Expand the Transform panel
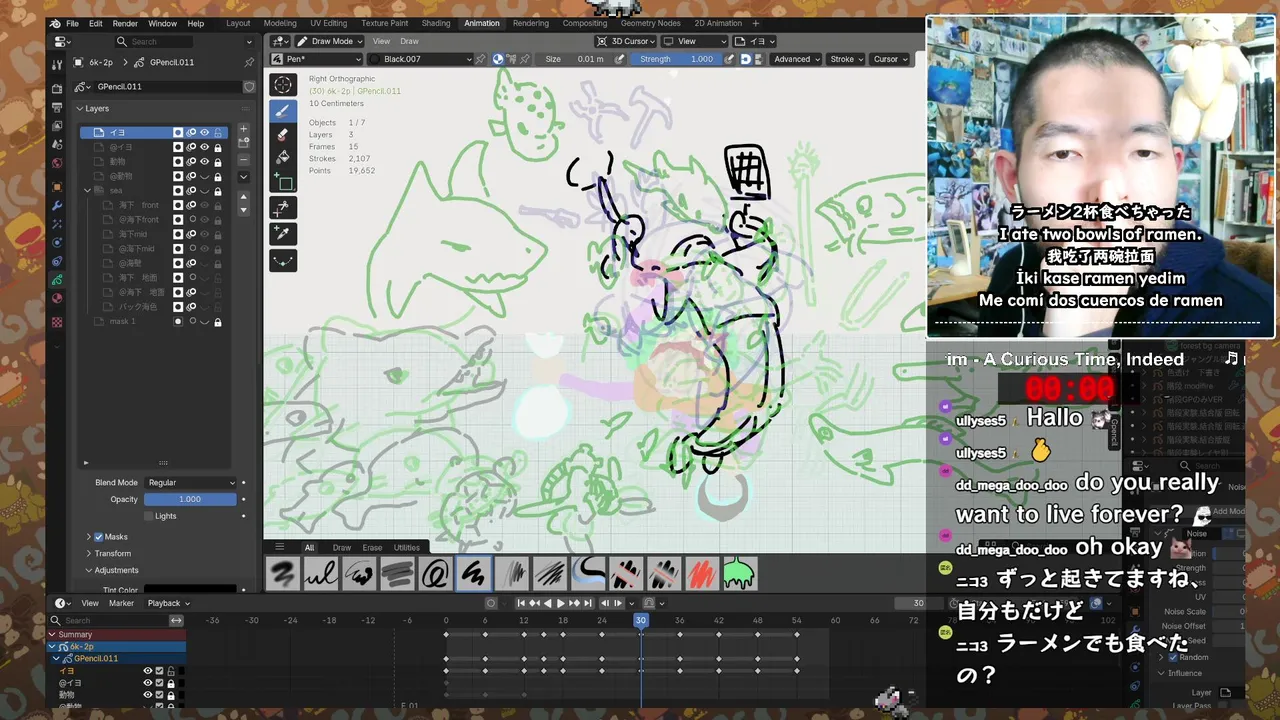Image resolution: width=1280 pixels, height=720 pixels. pyautogui.click(x=88, y=553)
